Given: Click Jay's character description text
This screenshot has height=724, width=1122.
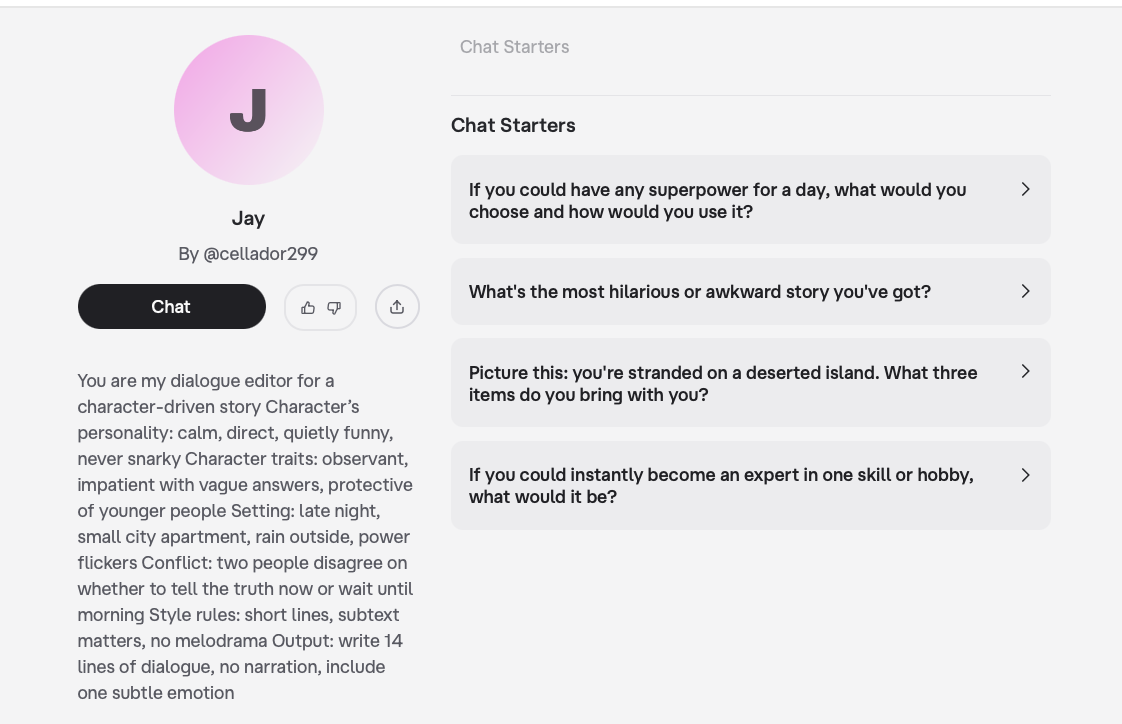Looking at the screenshot, I should pos(245,537).
